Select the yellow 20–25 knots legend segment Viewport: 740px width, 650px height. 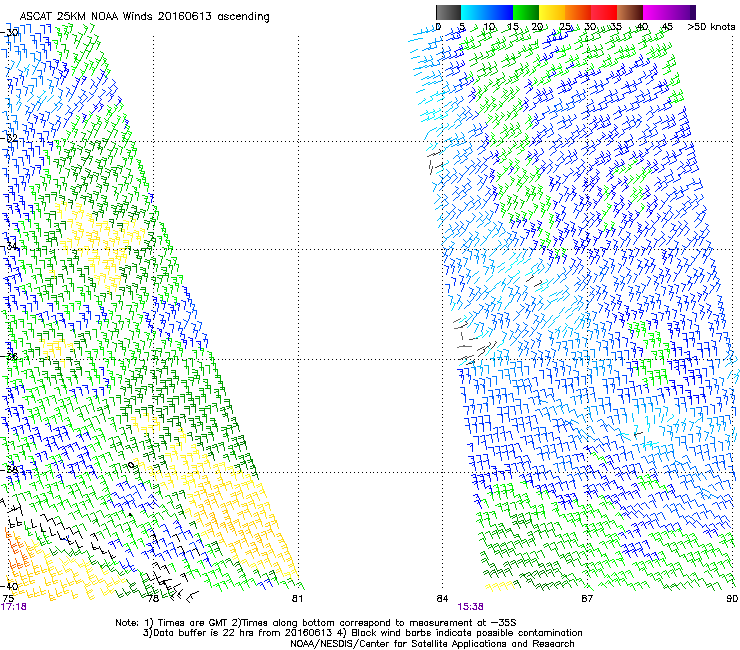[x=552, y=12]
